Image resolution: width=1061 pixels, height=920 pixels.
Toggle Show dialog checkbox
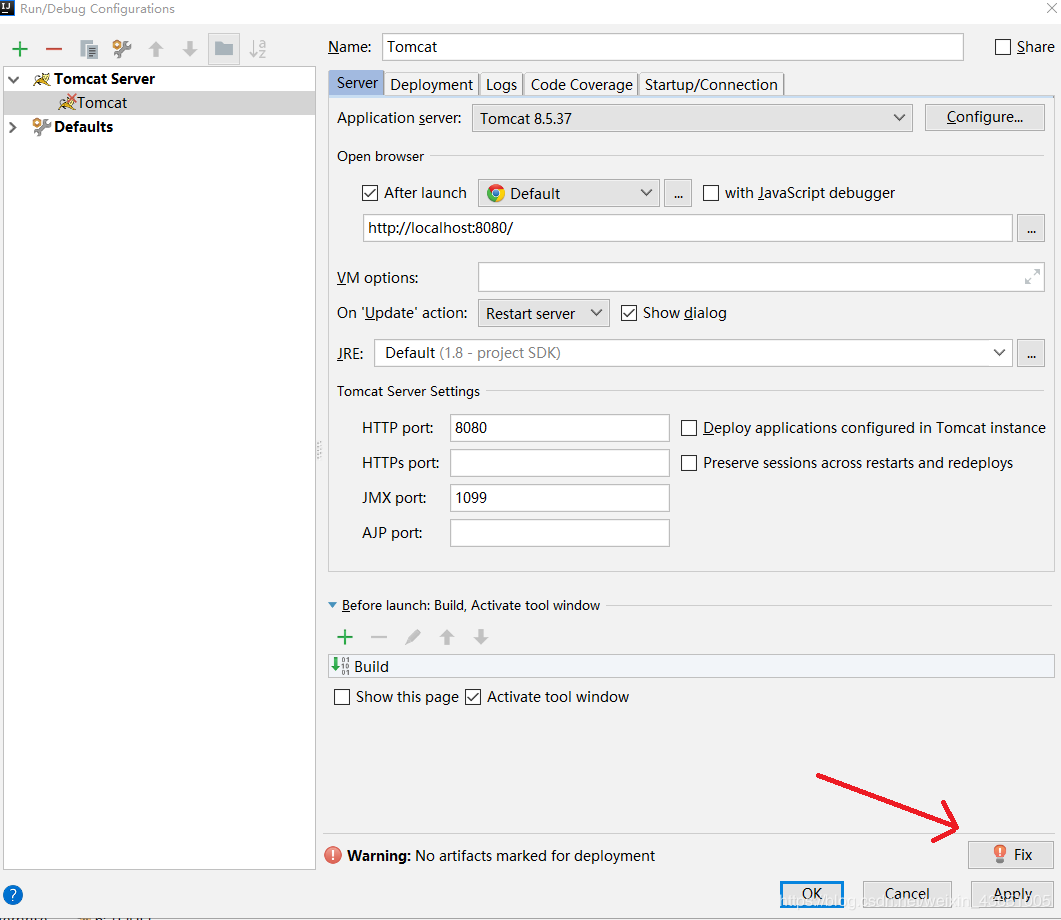(x=629, y=313)
